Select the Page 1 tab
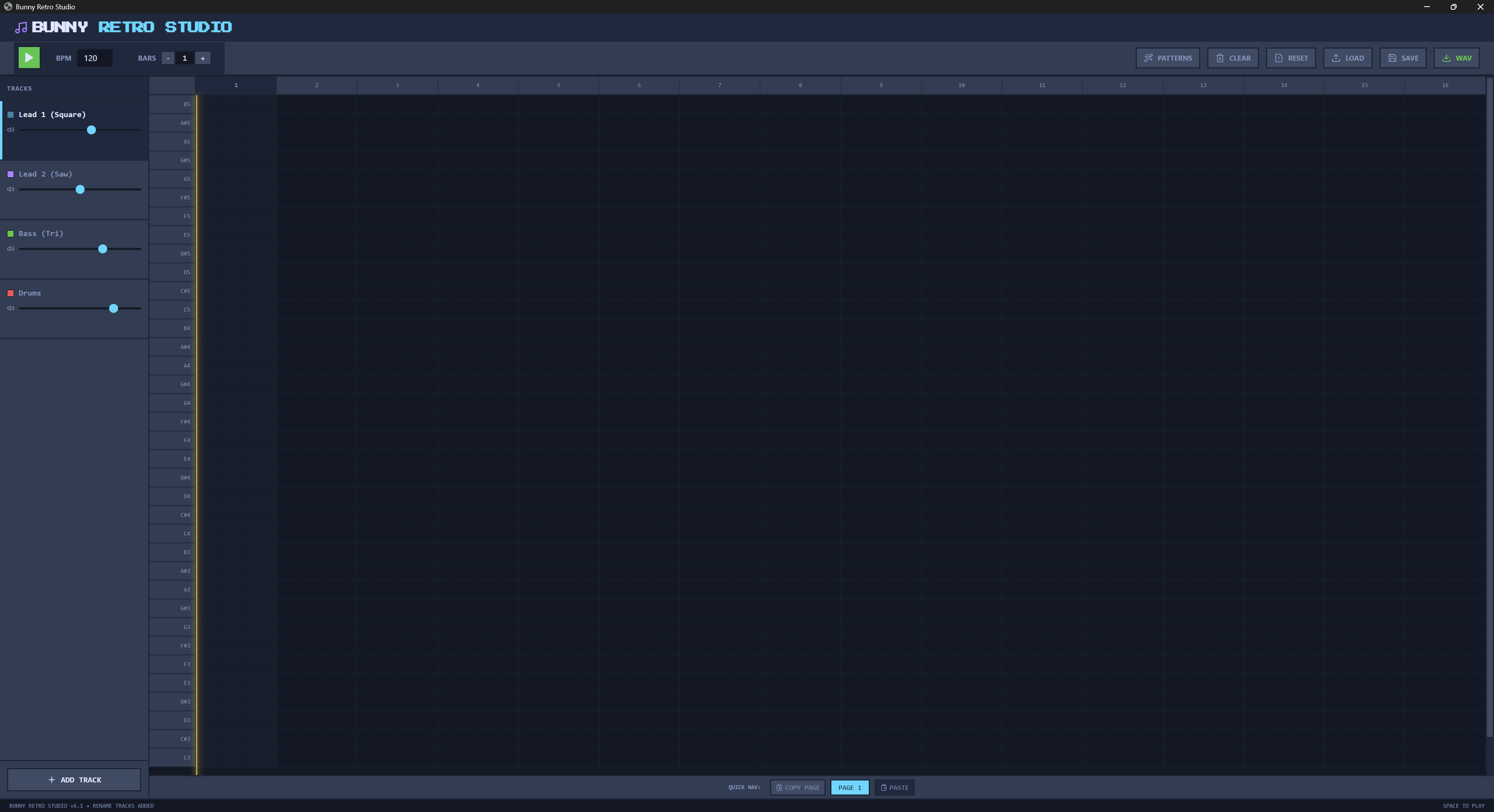This screenshot has width=1494, height=812. [x=850, y=787]
